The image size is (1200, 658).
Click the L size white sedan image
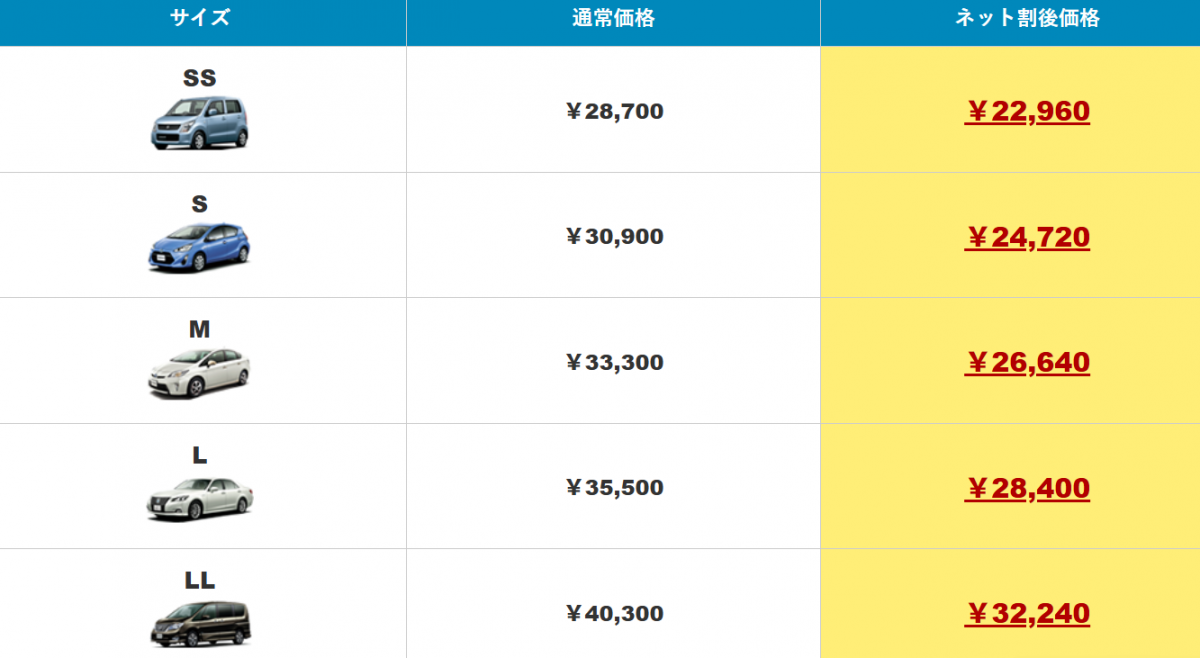tap(199, 498)
